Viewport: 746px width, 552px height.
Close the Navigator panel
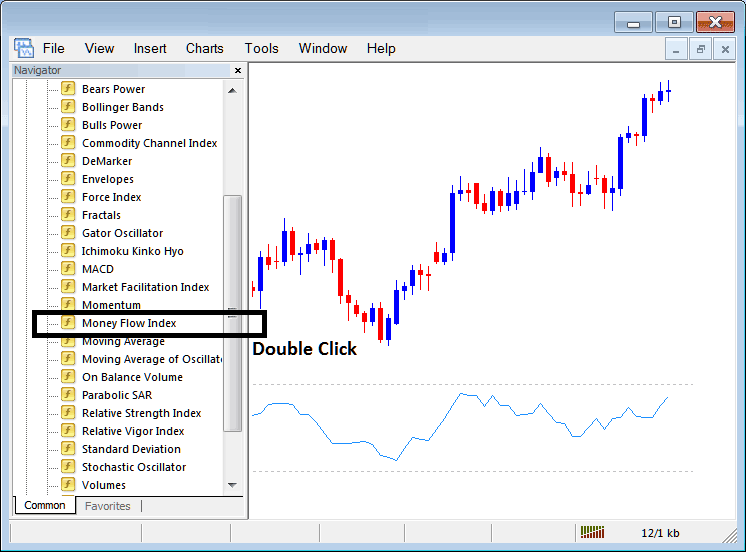click(x=238, y=70)
